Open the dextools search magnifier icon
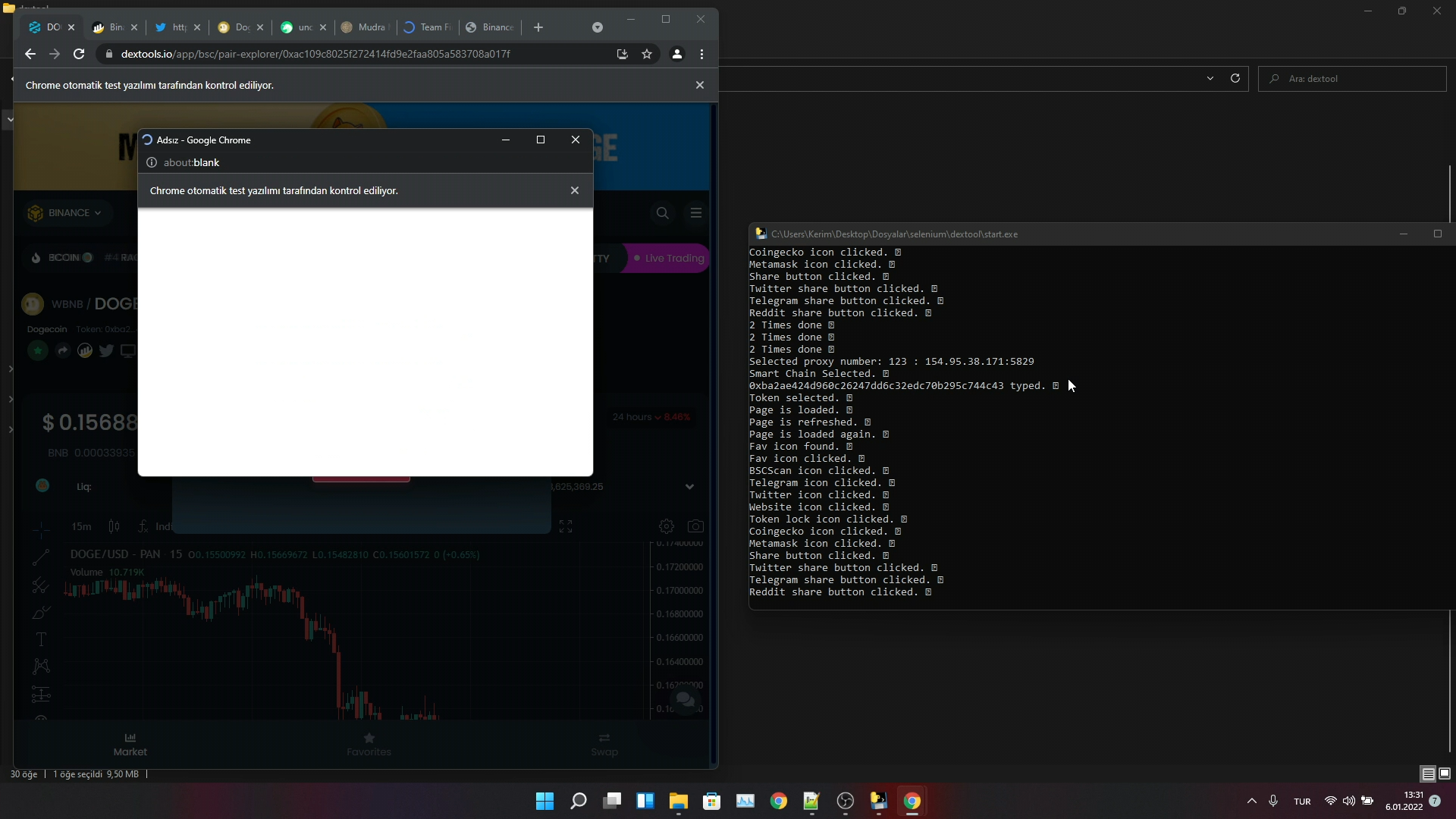This screenshot has height=819, width=1456. (x=663, y=213)
